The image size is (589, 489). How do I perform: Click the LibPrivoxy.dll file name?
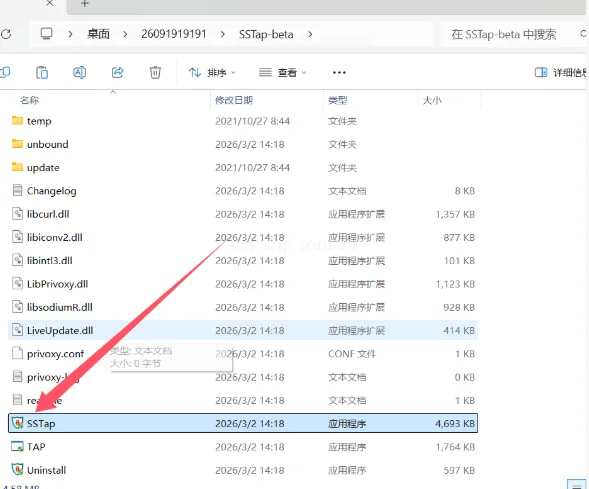pyautogui.click(x=57, y=284)
